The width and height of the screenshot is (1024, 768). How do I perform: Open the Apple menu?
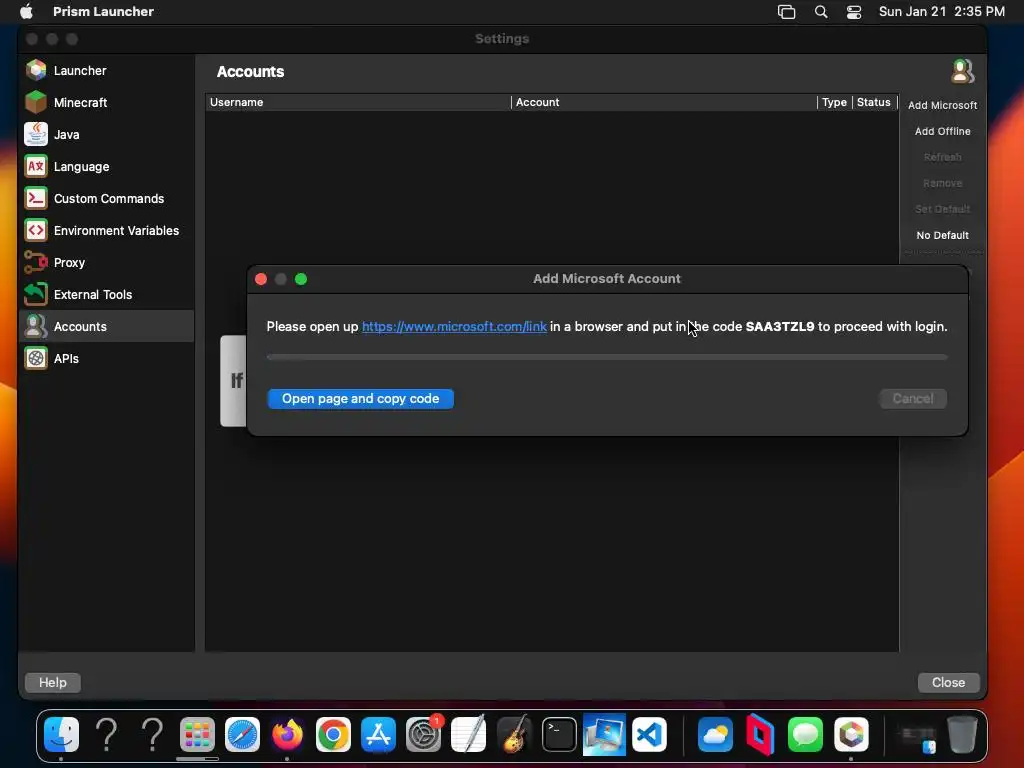pos(26,11)
